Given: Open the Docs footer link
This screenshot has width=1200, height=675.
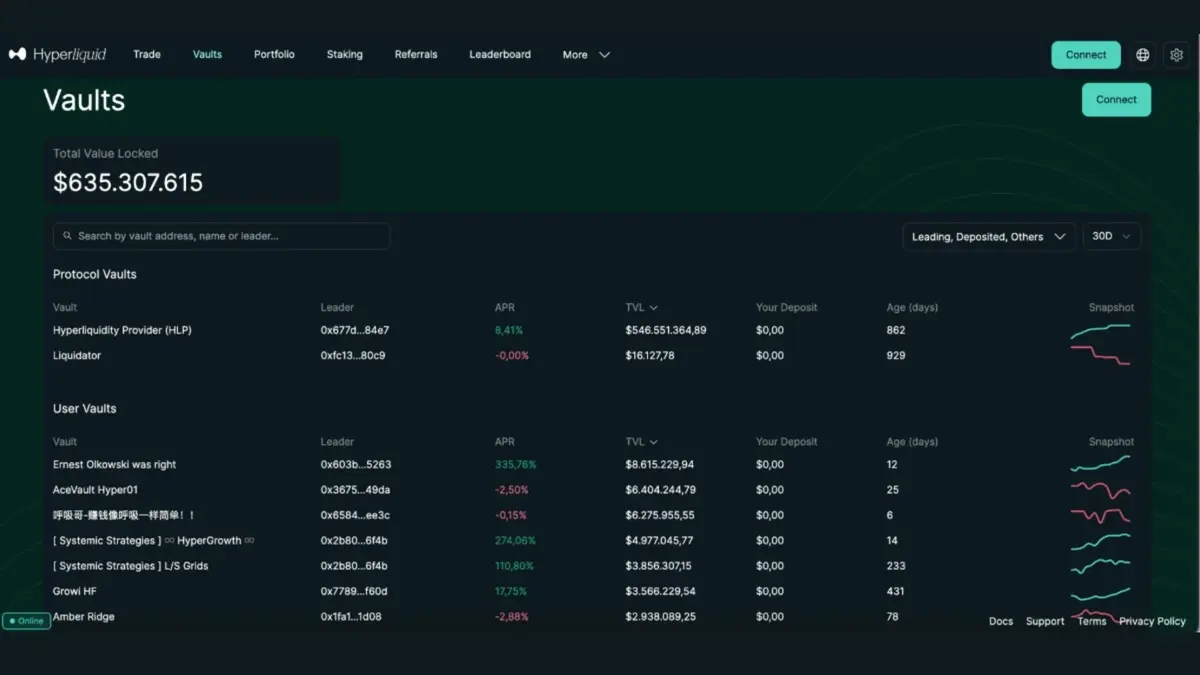Looking at the screenshot, I should 1000,621.
